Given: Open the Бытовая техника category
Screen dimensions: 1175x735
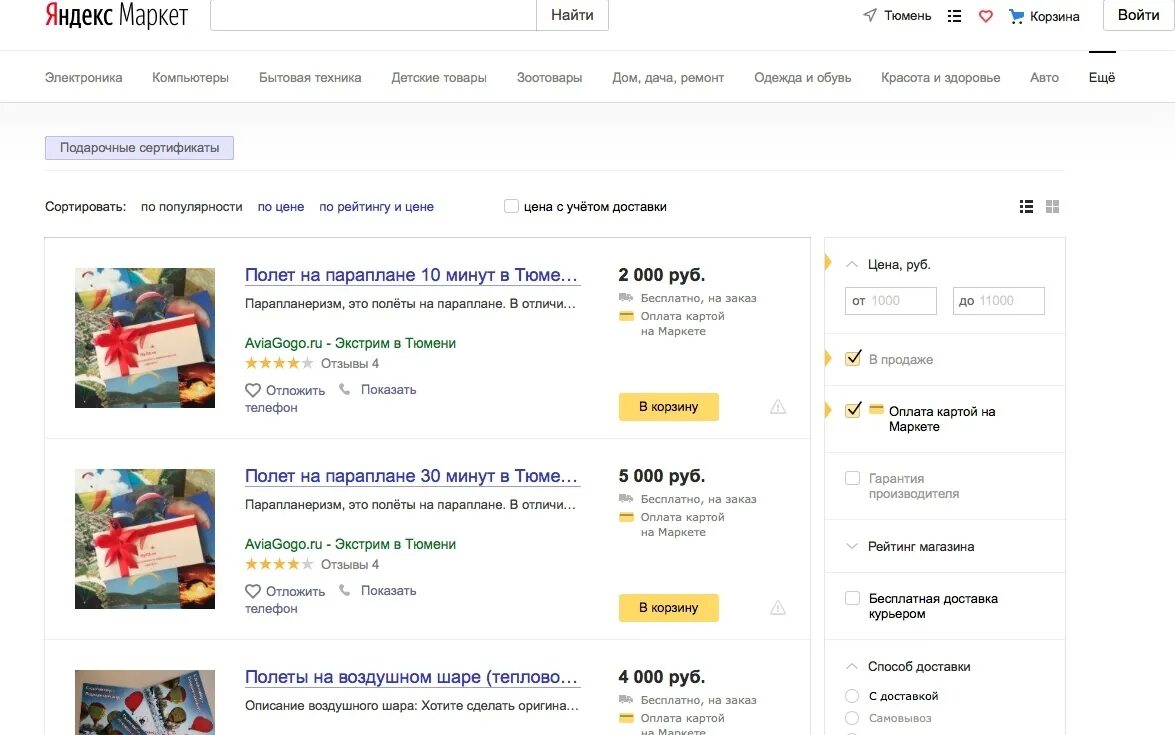Looking at the screenshot, I should (310, 77).
